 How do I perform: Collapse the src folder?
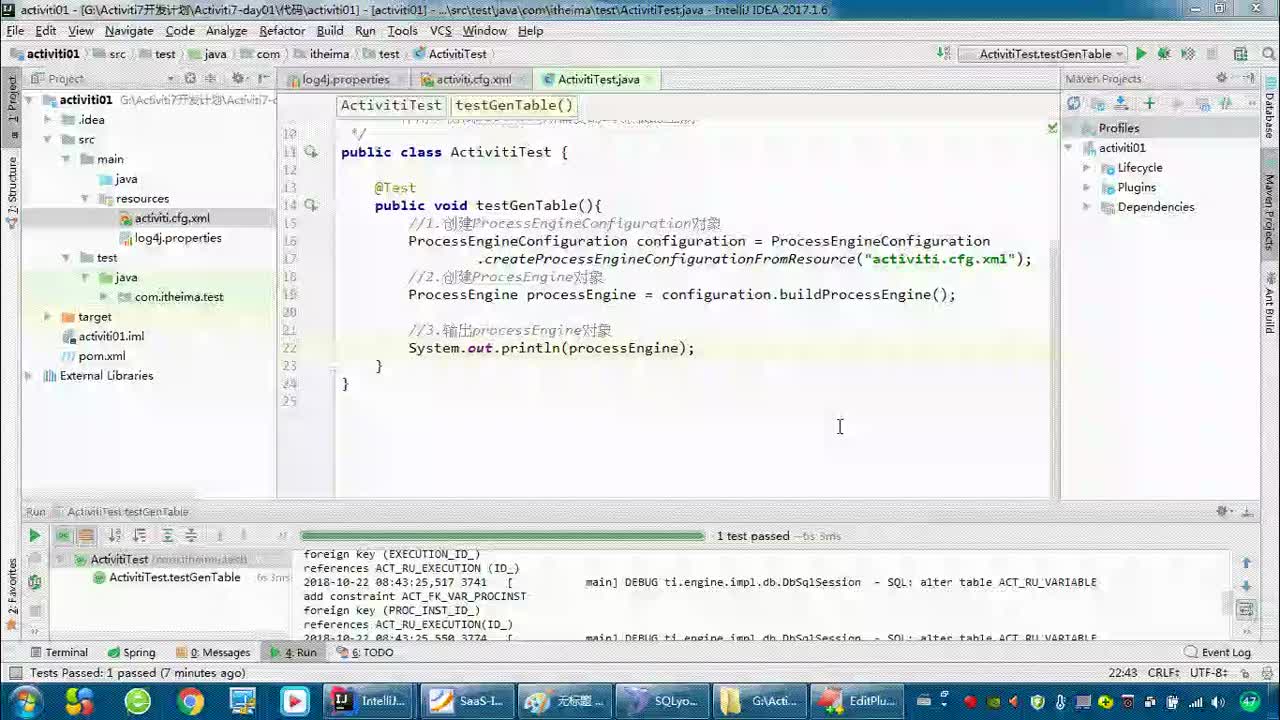point(47,140)
